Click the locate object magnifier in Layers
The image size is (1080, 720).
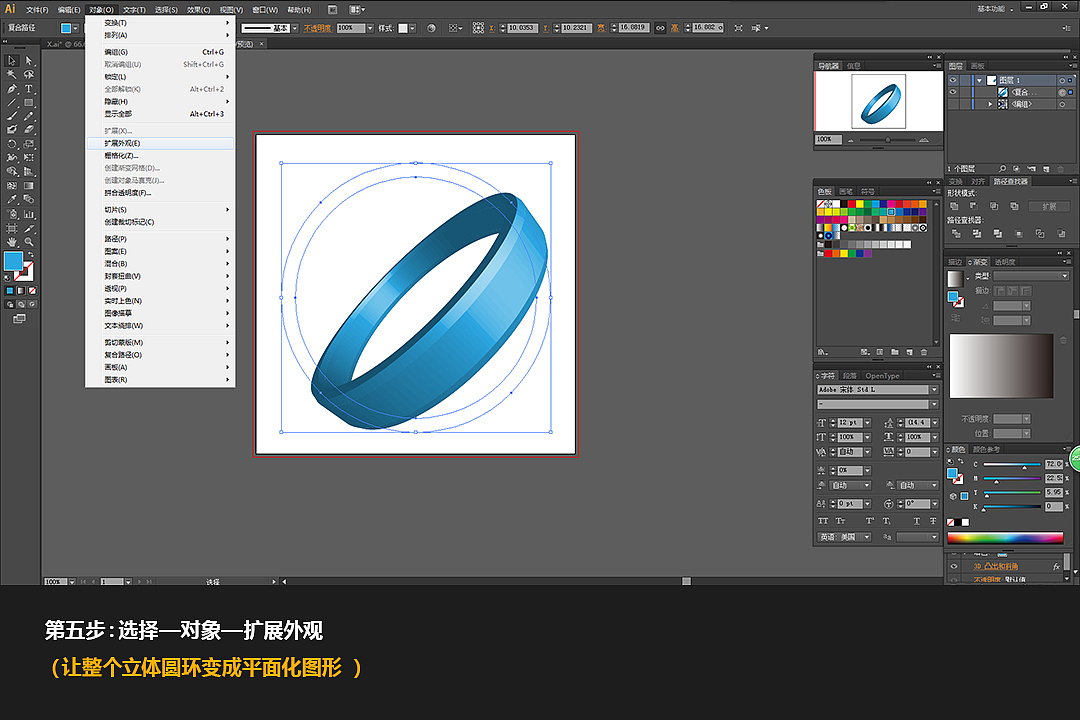[1002, 169]
